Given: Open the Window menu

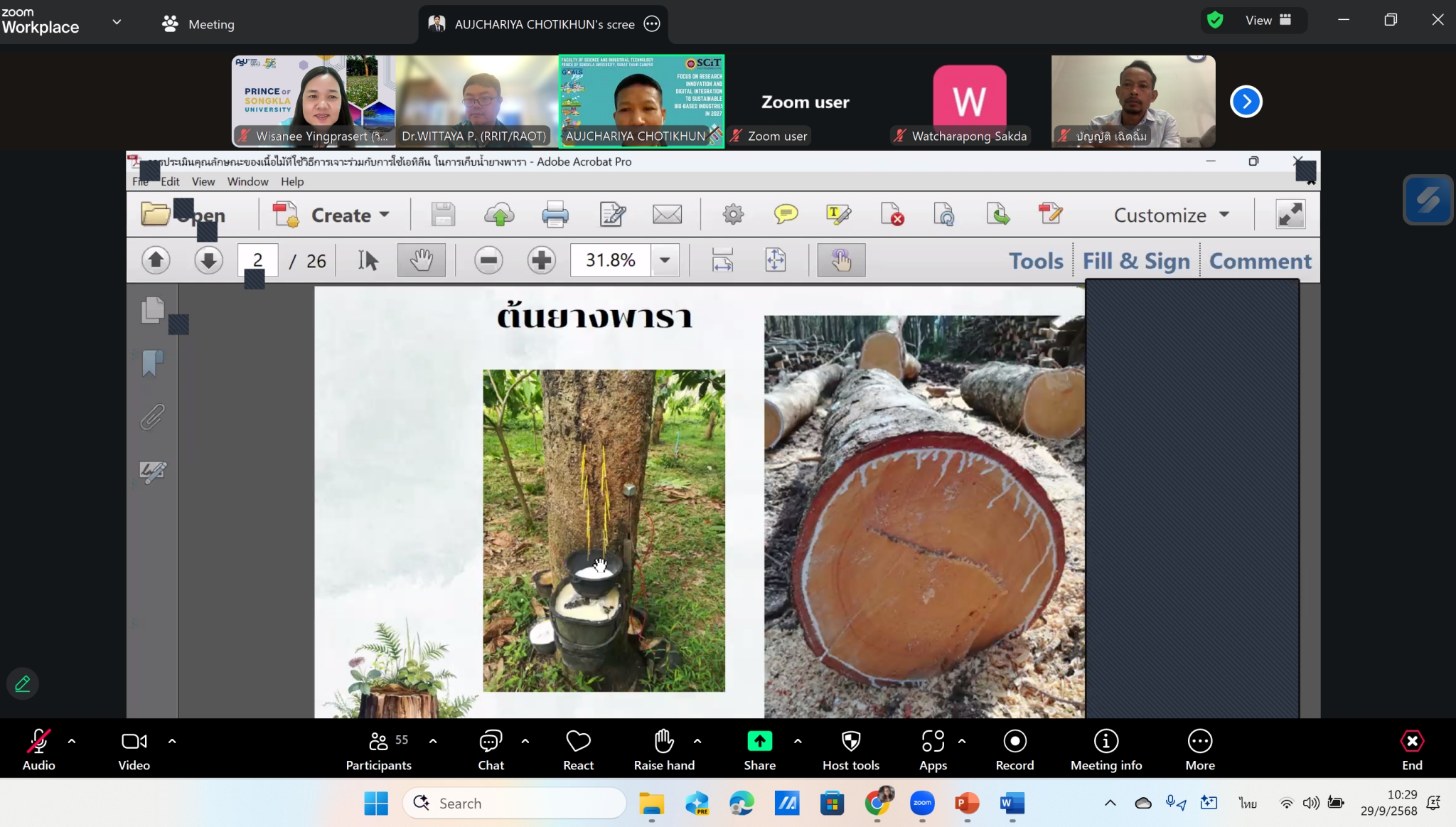Looking at the screenshot, I should (247, 181).
